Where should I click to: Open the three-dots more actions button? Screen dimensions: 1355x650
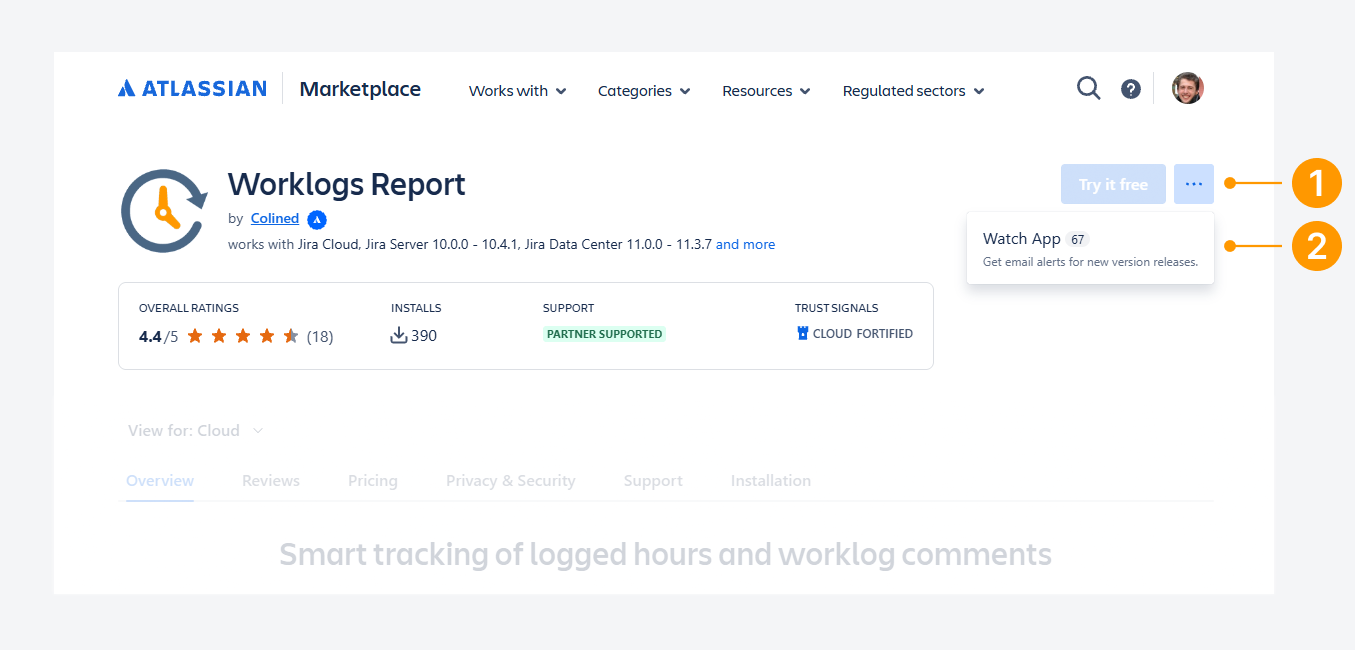1194,184
